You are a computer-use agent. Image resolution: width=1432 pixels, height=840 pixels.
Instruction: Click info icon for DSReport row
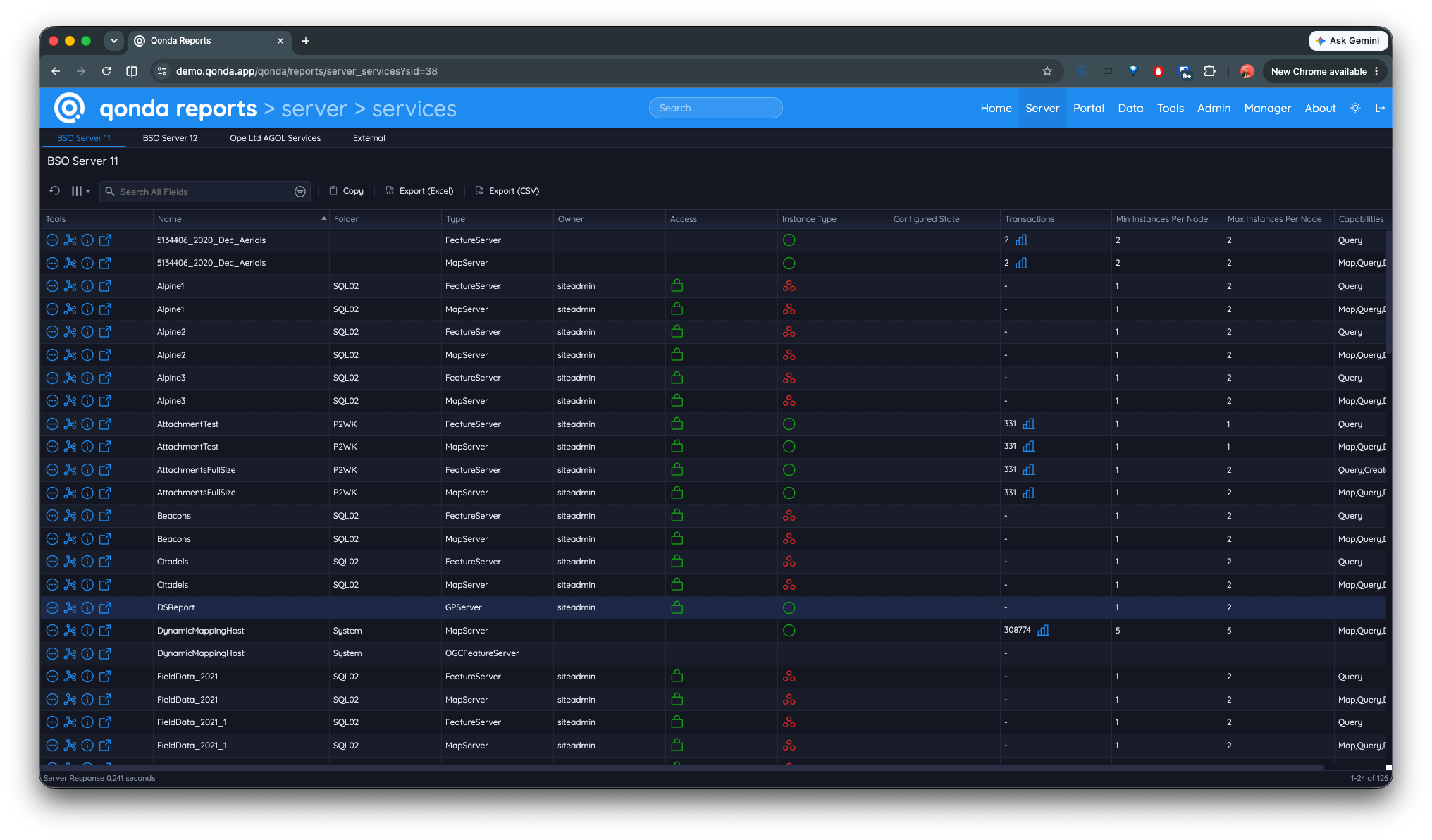coord(87,607)
